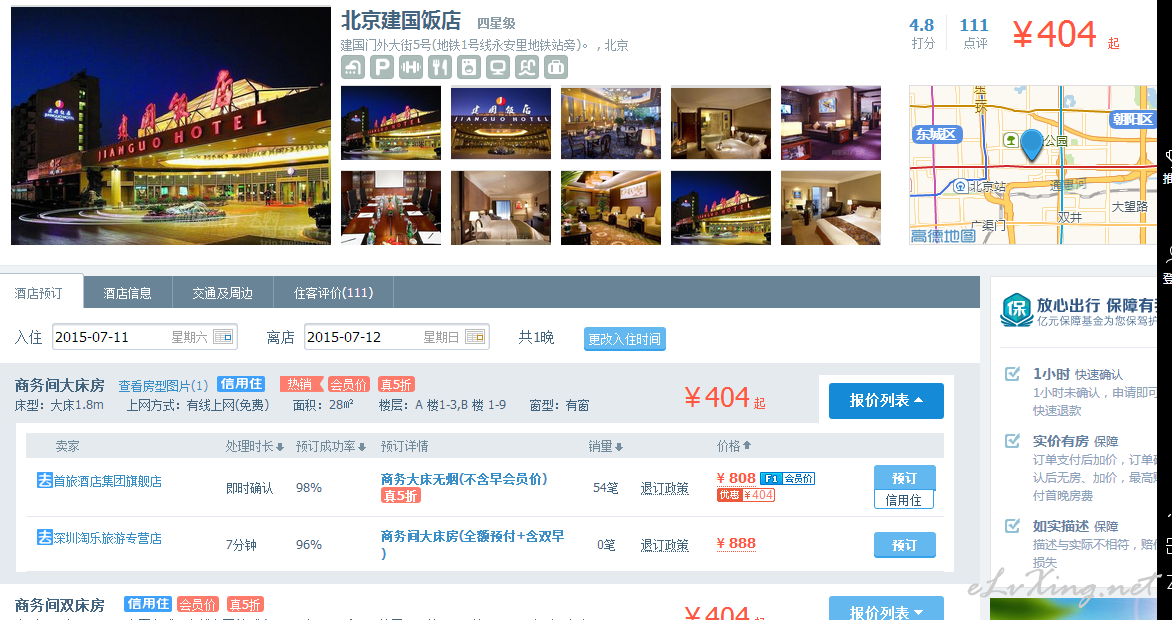This screenshot has width=1172, height=620.
Task: Click the 去 icon beside 深圳淘乐旅游专营店
Action: tap(45, 537)
